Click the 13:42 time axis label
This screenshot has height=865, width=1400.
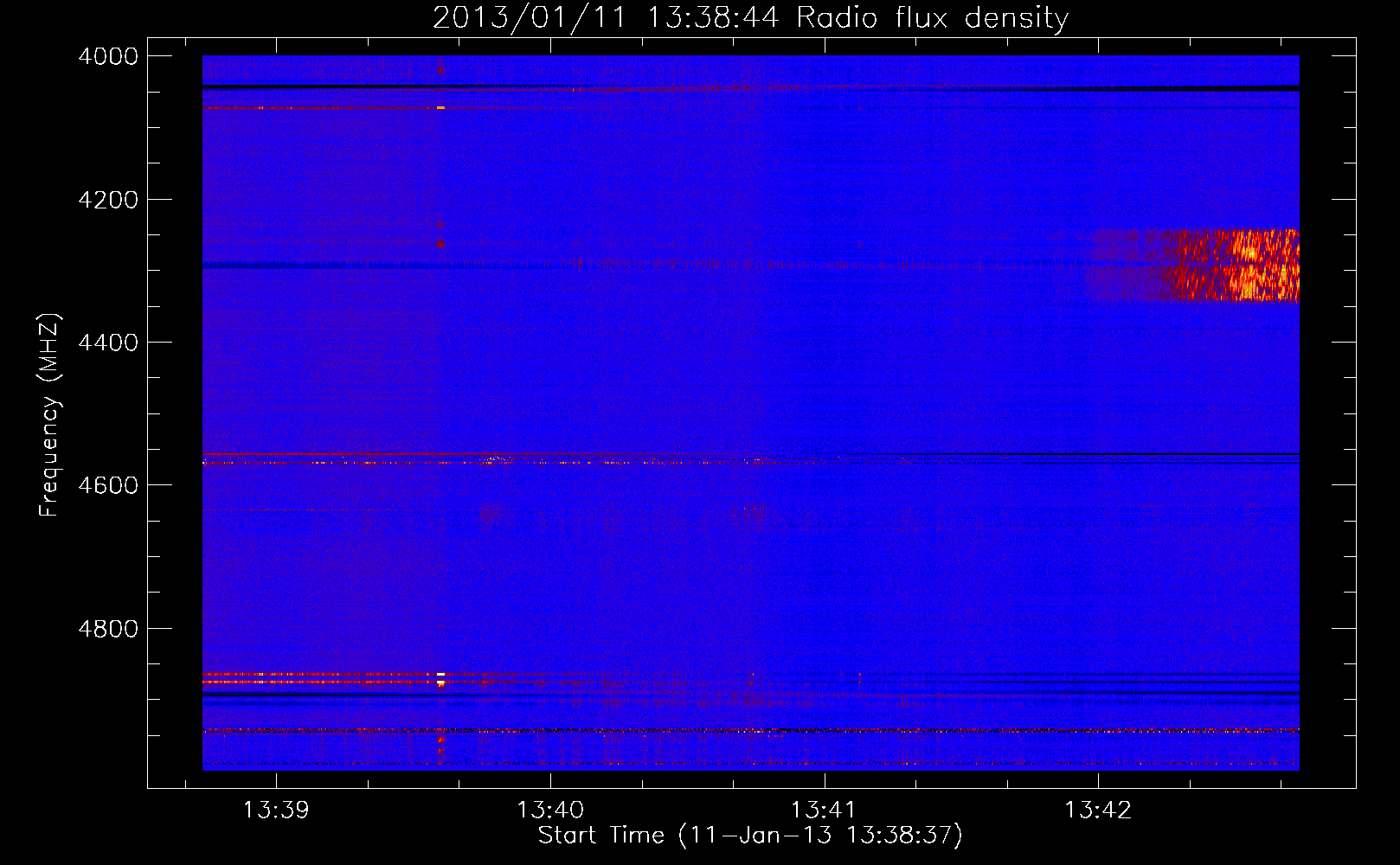[x=1098, y=810]
